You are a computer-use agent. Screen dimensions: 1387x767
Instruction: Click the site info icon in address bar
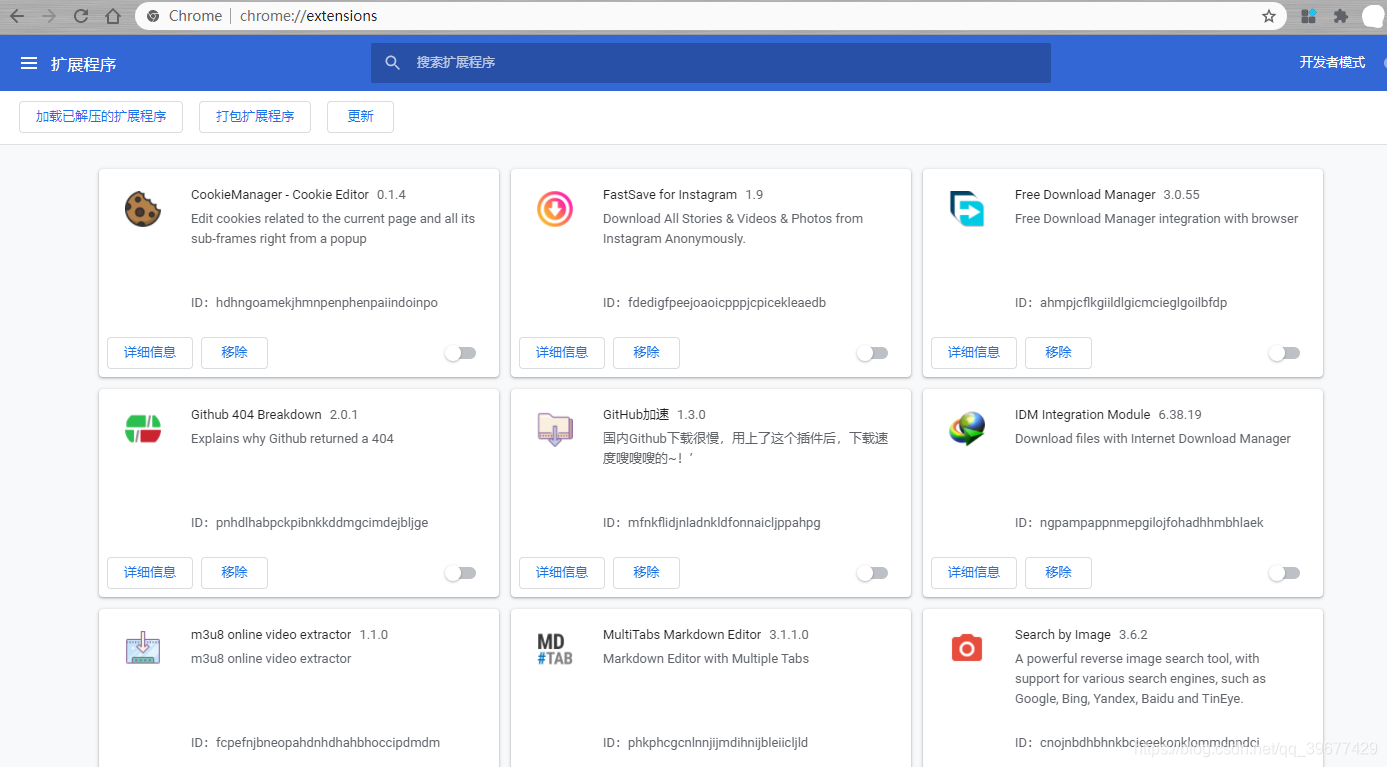coord(153,16)
